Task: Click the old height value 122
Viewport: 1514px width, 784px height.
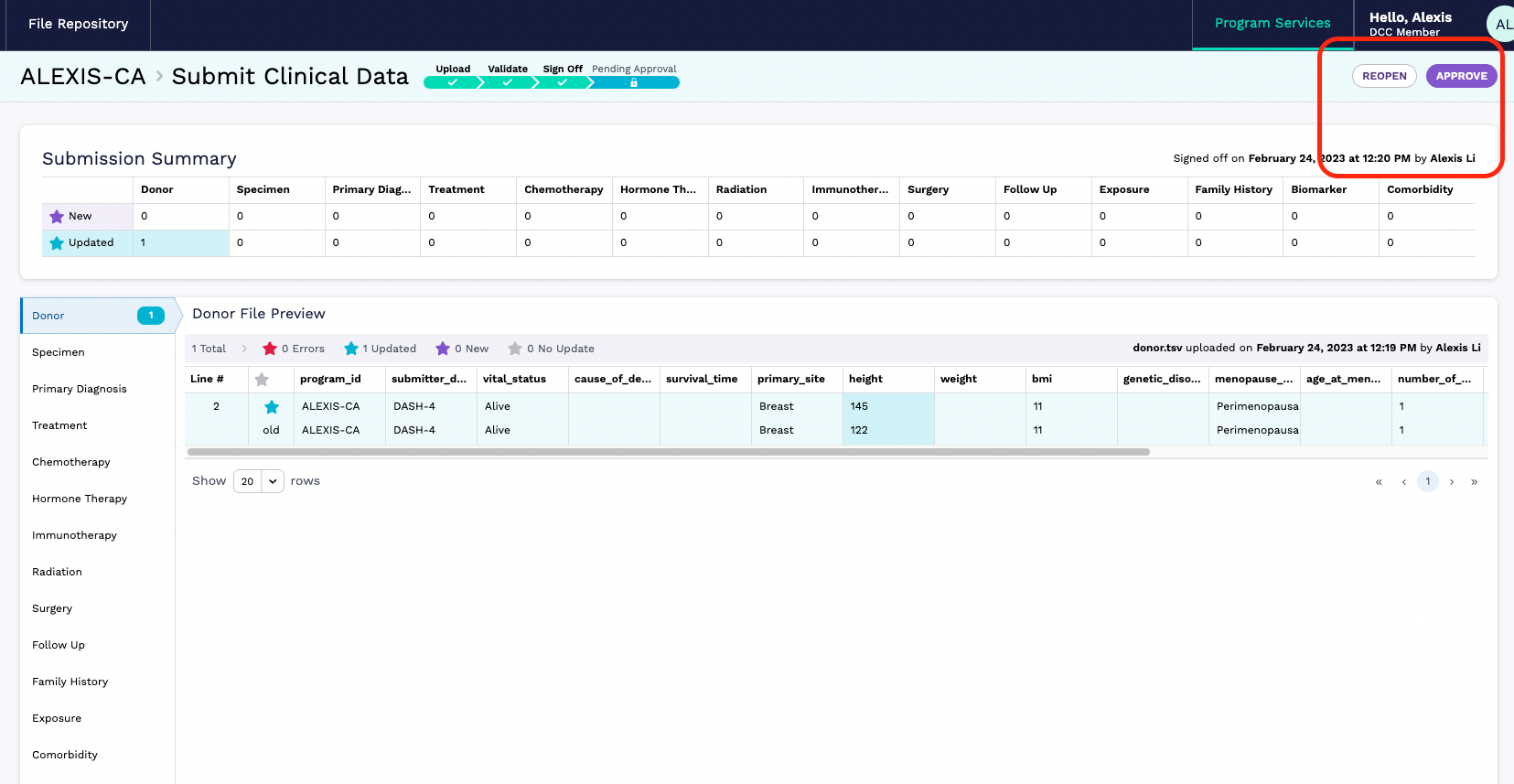Action: click(859, 430)
